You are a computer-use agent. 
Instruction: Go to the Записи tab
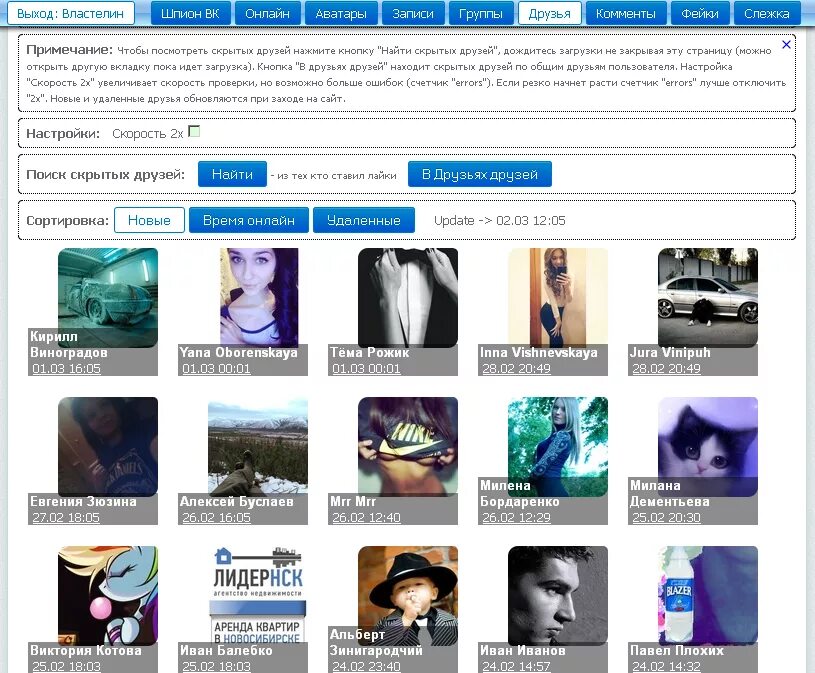[x=413, y=14]
